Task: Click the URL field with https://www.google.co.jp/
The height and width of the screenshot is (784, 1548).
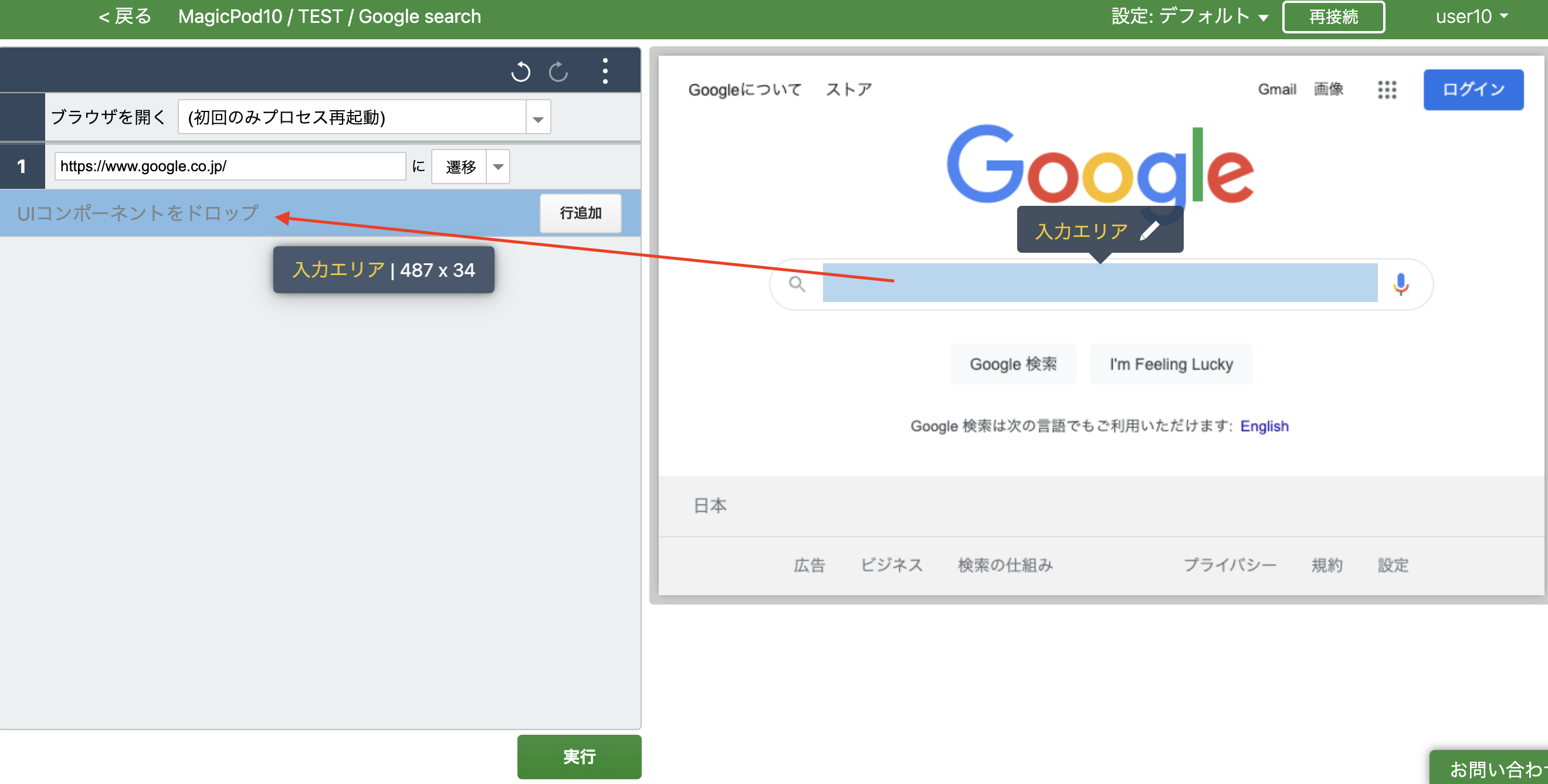Action: click(230, 167)
